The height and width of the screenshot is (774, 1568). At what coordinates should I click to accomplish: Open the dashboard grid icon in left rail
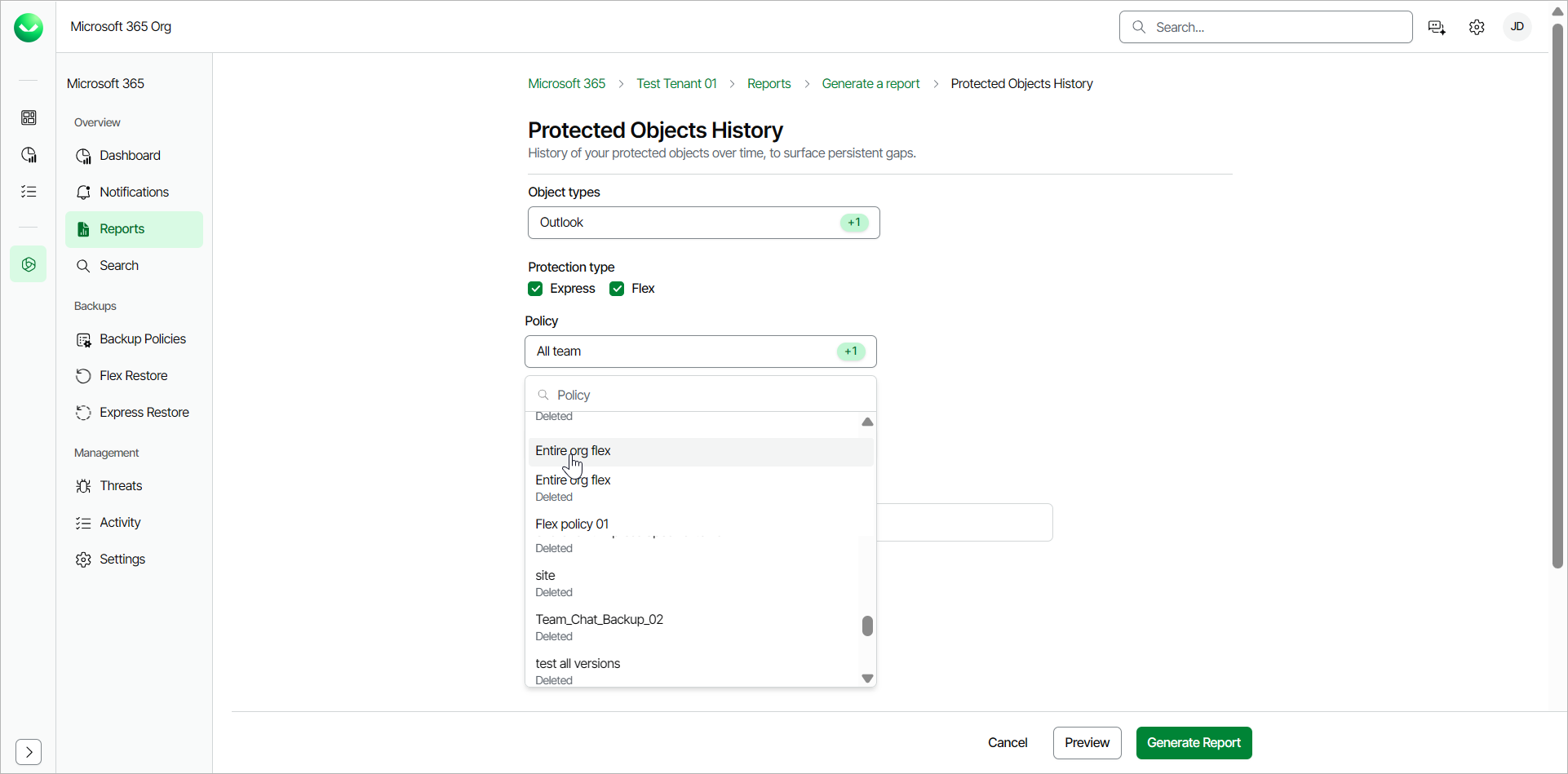(x=29, y=118)
